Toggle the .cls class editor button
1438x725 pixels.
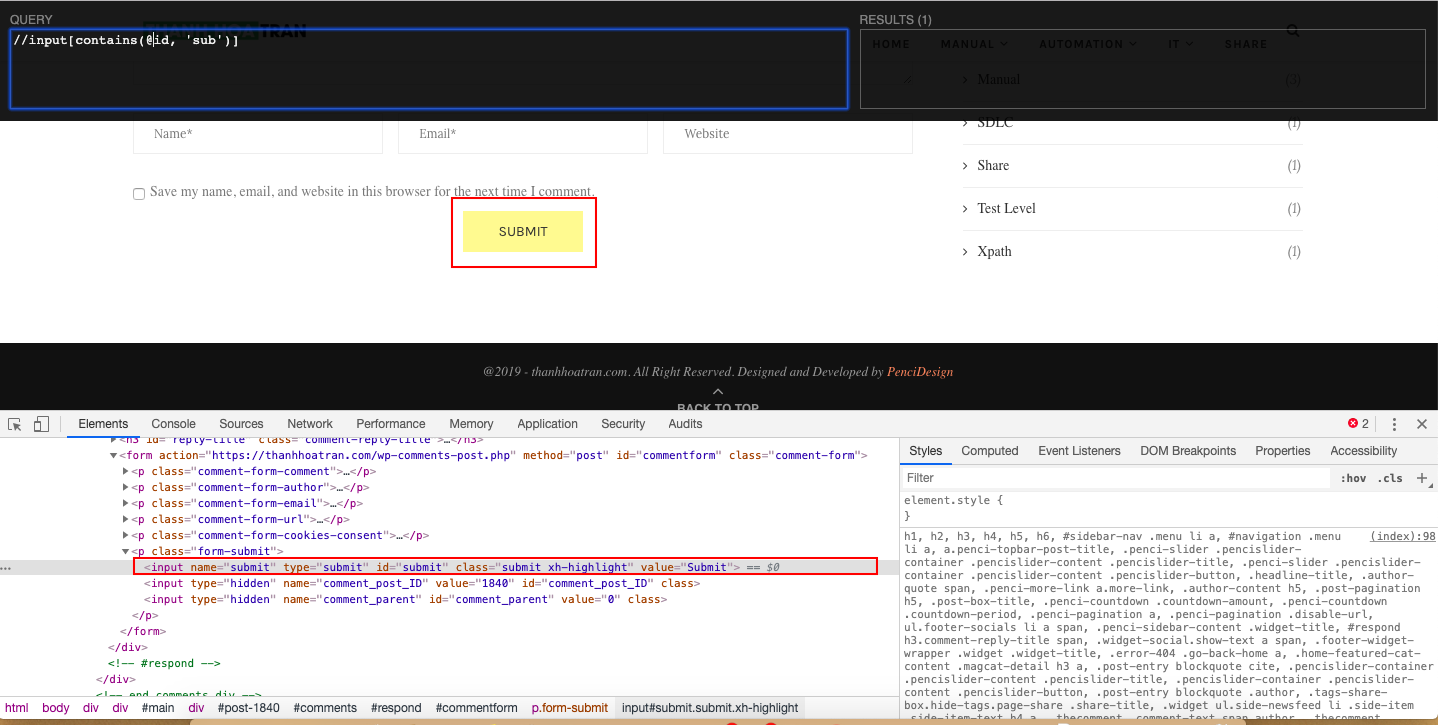(x=1390, y=478)
